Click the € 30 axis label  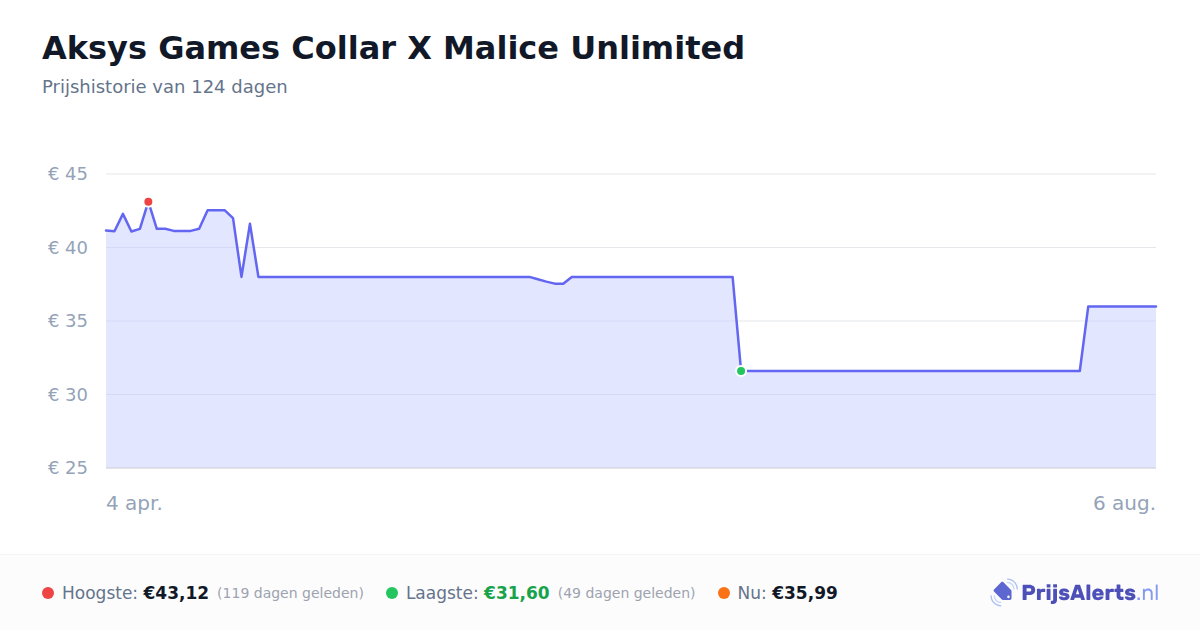pyautogui.click(x=68, y=395)
